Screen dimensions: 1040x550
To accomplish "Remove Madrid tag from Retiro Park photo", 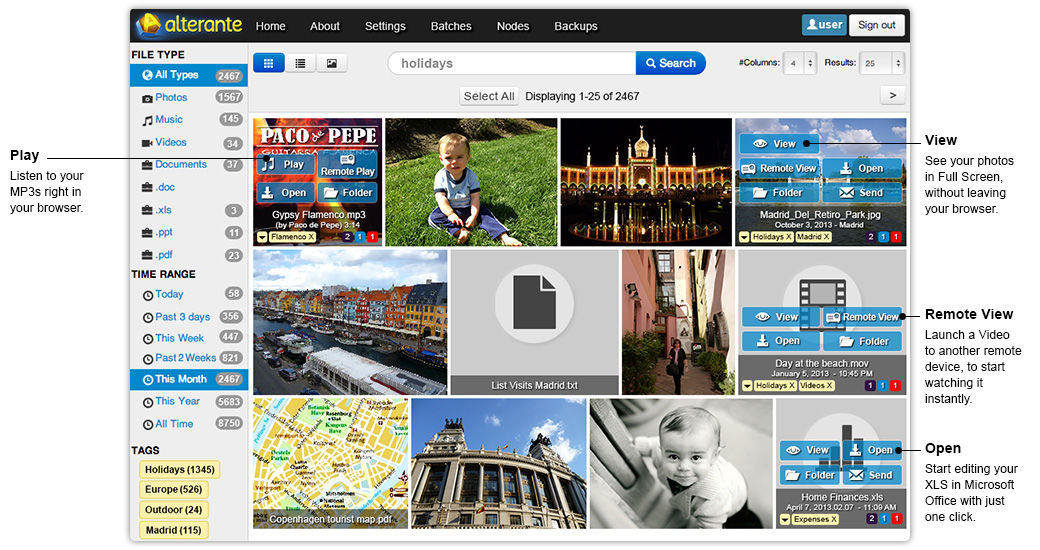I will (827, 237).
